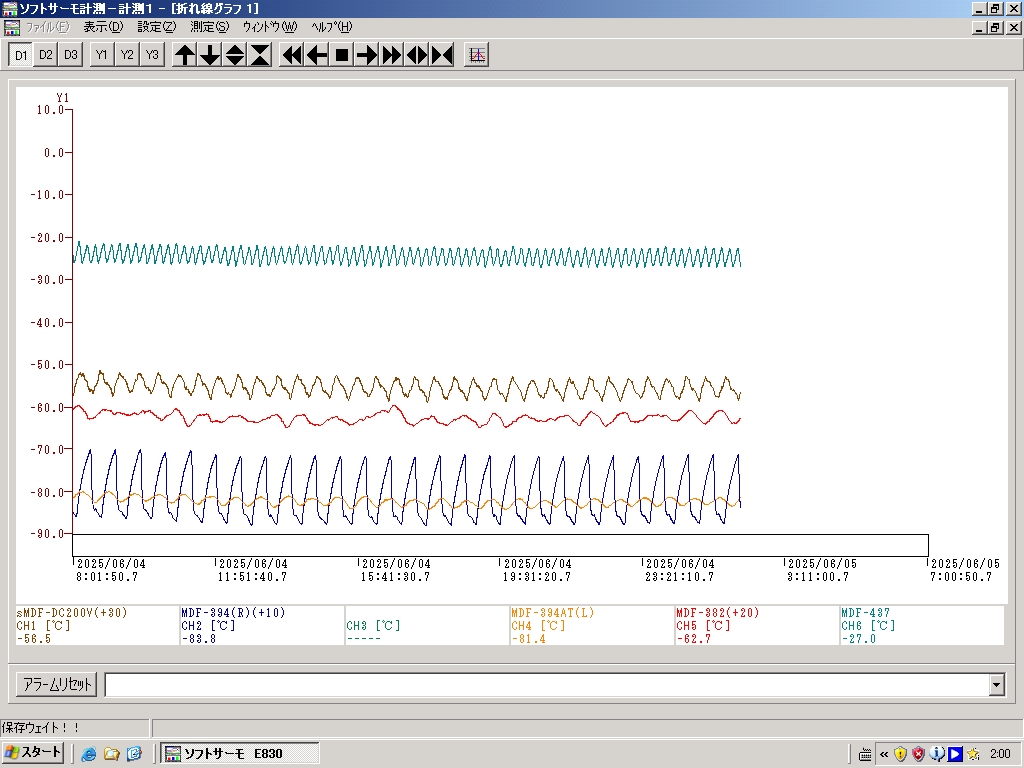Click the up arrow Y-axis shift icon
1024x768 pixels.
[185, 55]
